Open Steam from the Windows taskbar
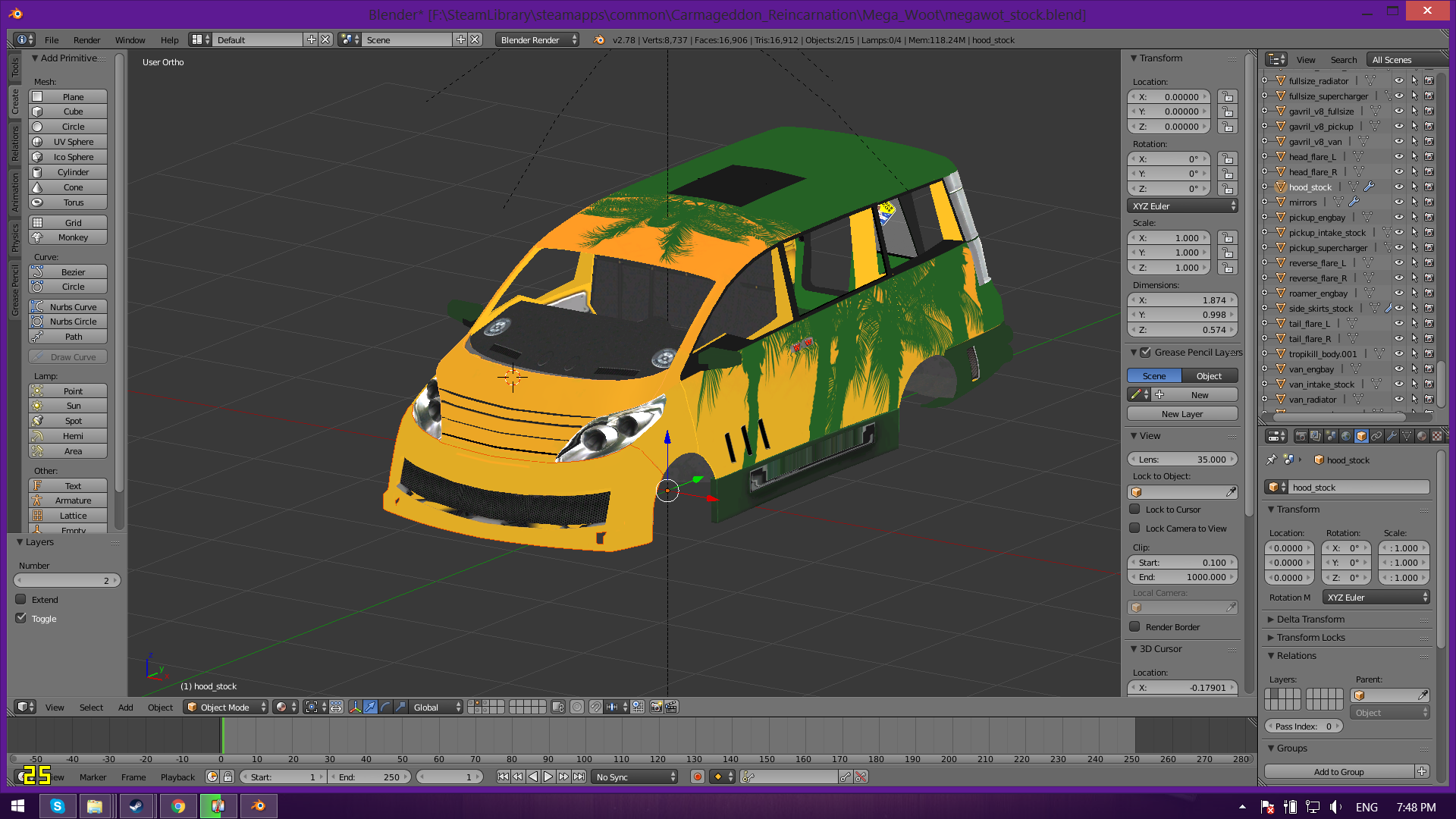The image size is (1456, 819). coord(137,805)
